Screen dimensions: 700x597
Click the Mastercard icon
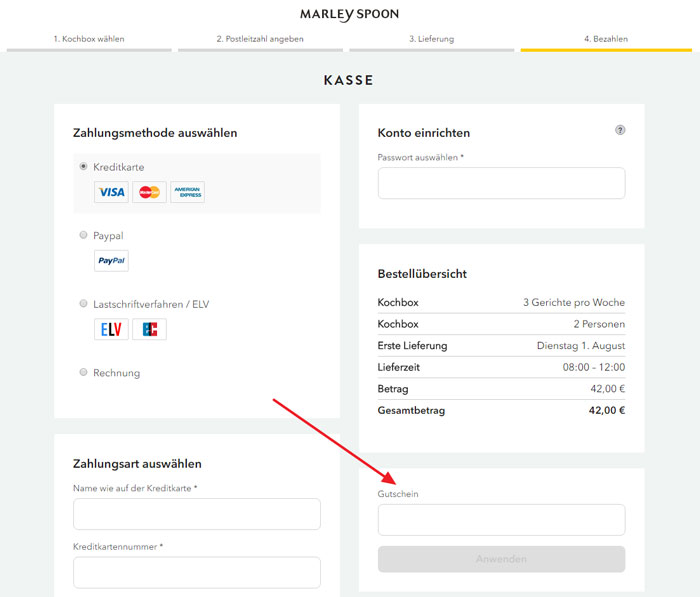[x=150, y=192]
